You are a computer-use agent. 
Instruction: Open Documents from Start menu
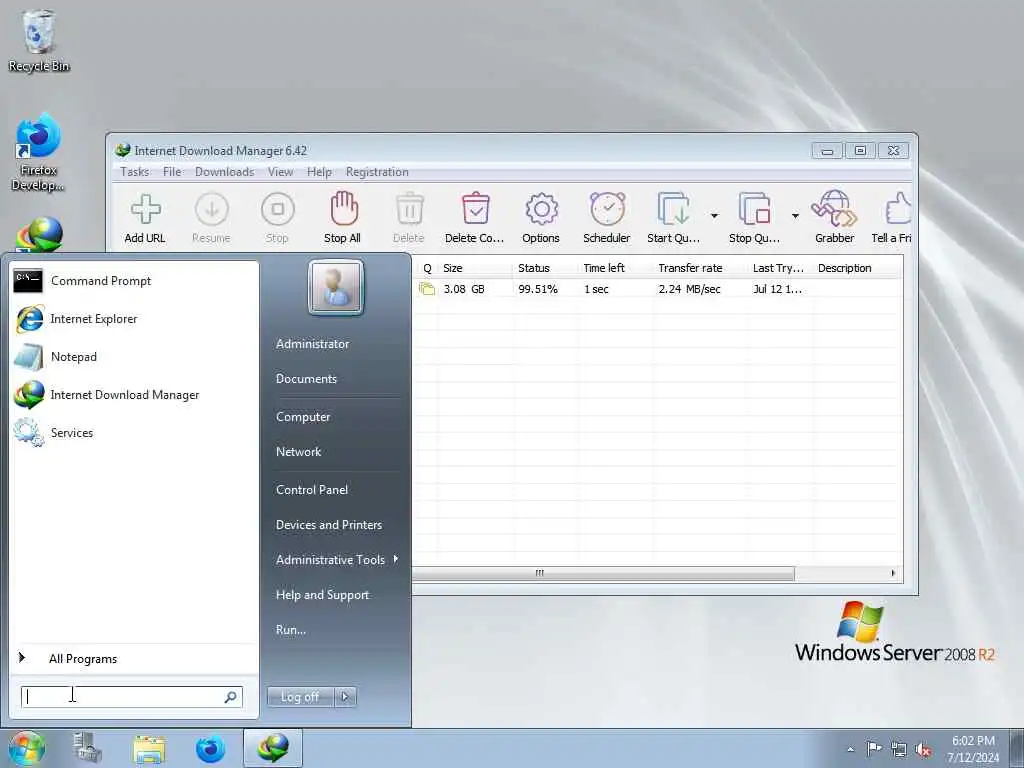(x=306, y=379)
